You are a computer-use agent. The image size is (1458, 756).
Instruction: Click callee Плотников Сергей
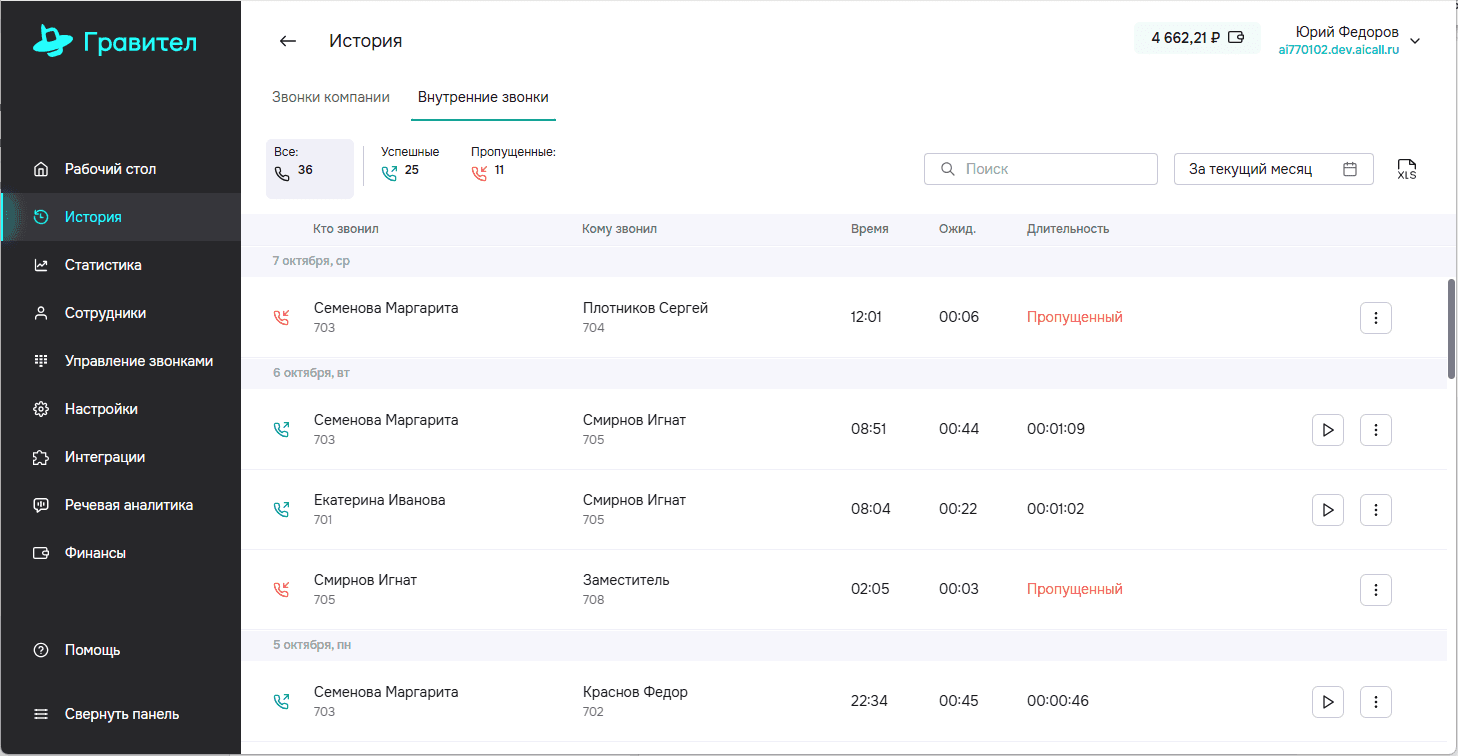[x=645, y=308]
